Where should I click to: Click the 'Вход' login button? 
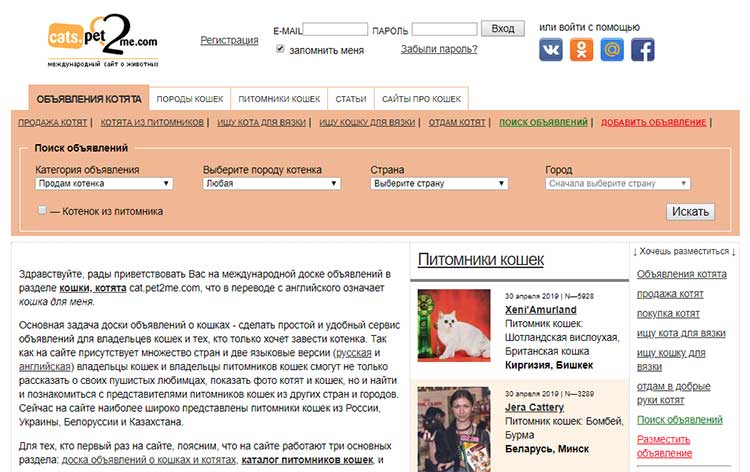click(x=503, y=29)
